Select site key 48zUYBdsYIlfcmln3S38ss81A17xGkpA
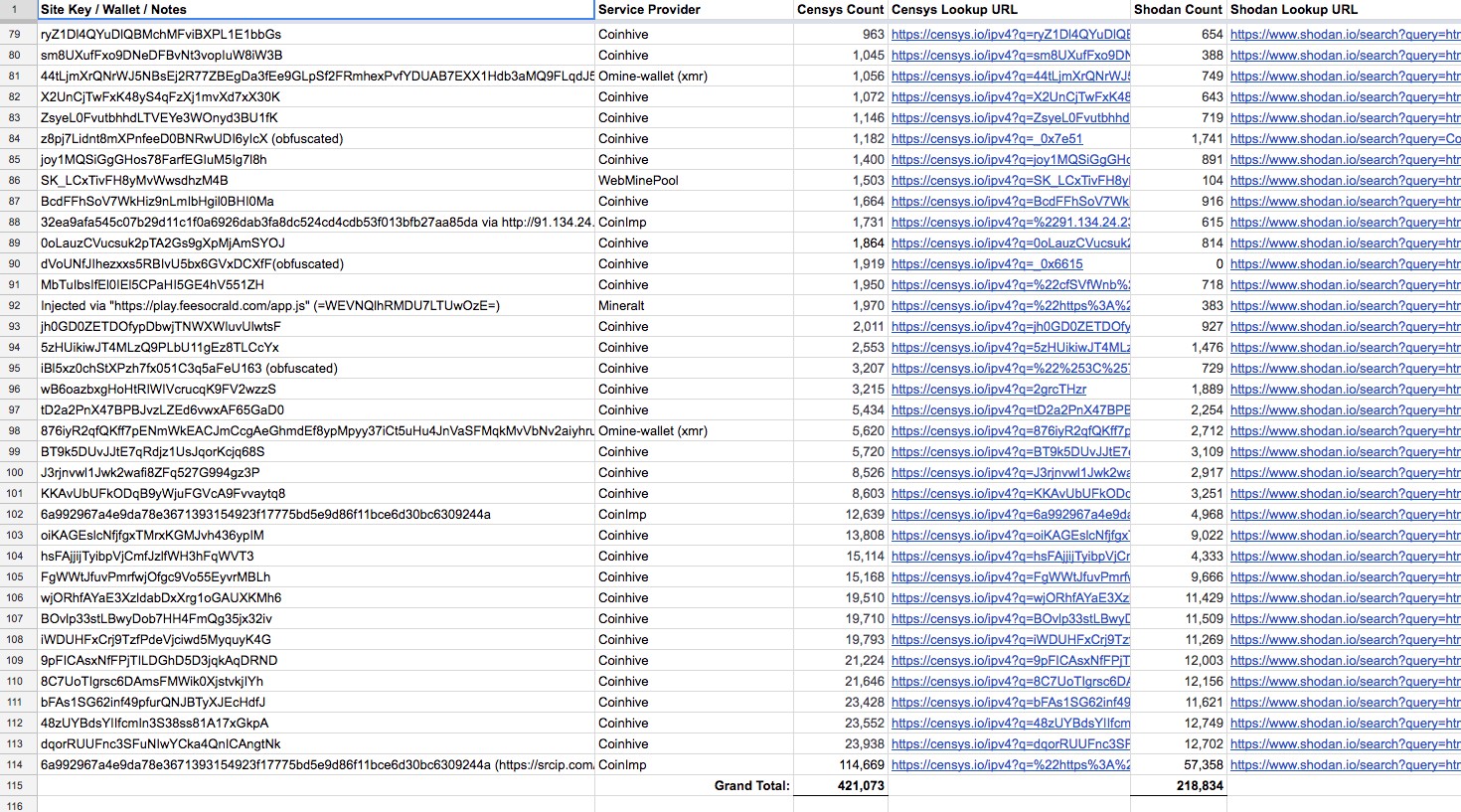1461x812 pixels. [316, 723]
